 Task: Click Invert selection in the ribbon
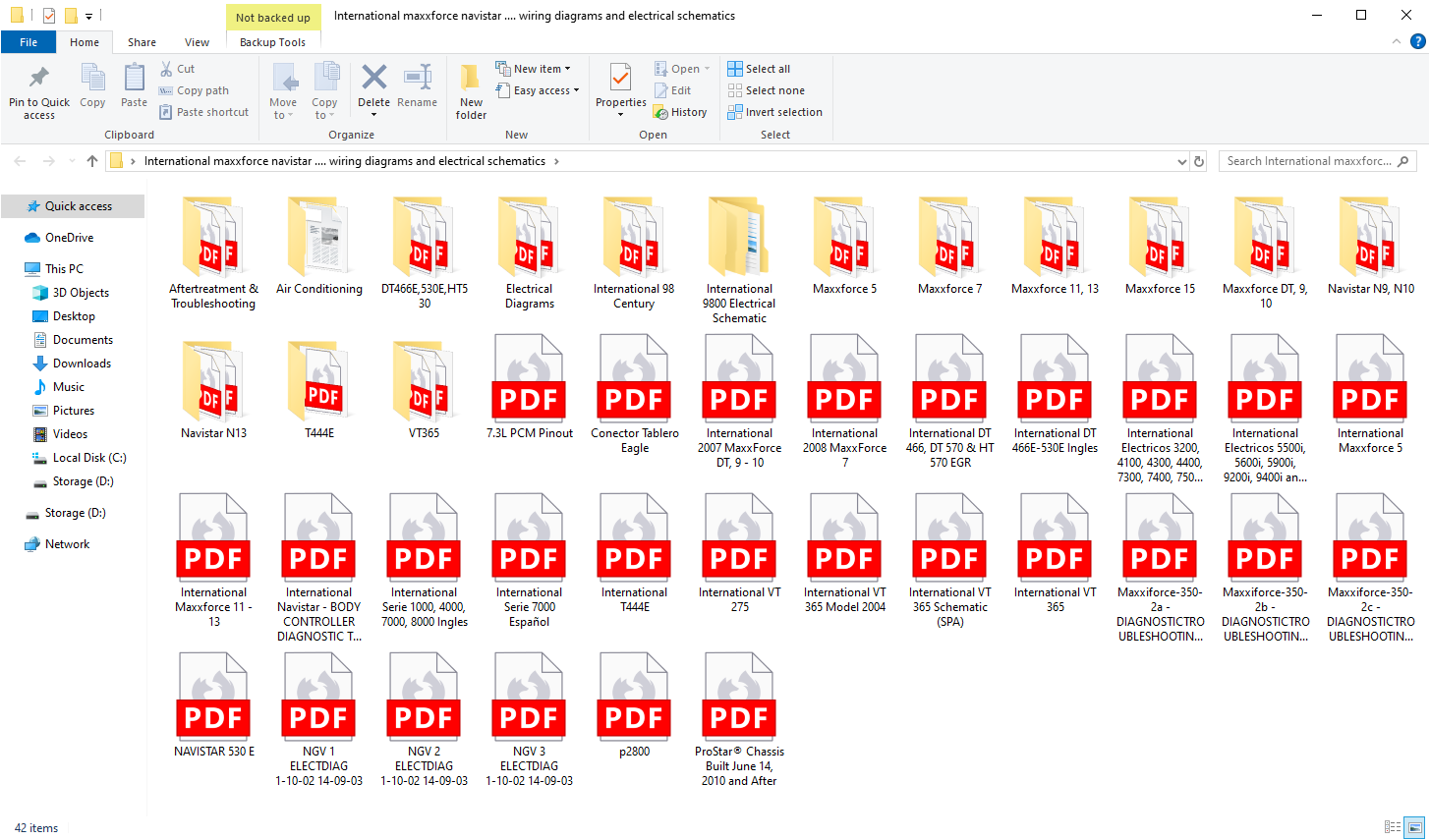click(774, 112)
